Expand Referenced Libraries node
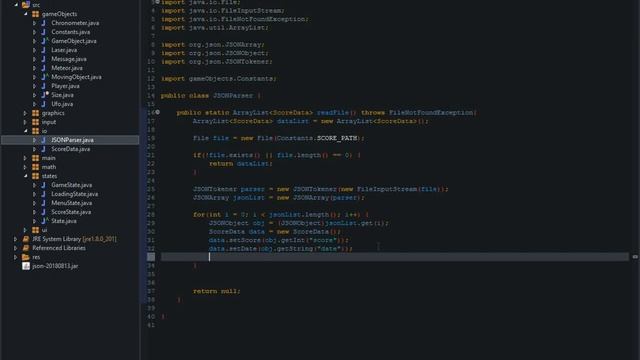Image resolution: width=640 pixels, height=360 pixels. point(16,248)
